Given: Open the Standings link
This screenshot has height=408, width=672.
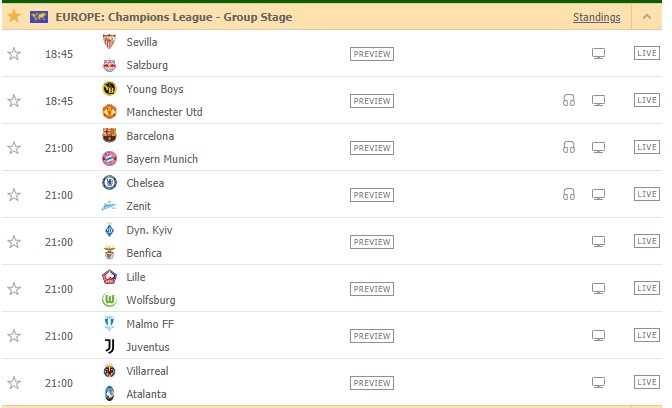Looking at the screenshot, I should point(597,17).
